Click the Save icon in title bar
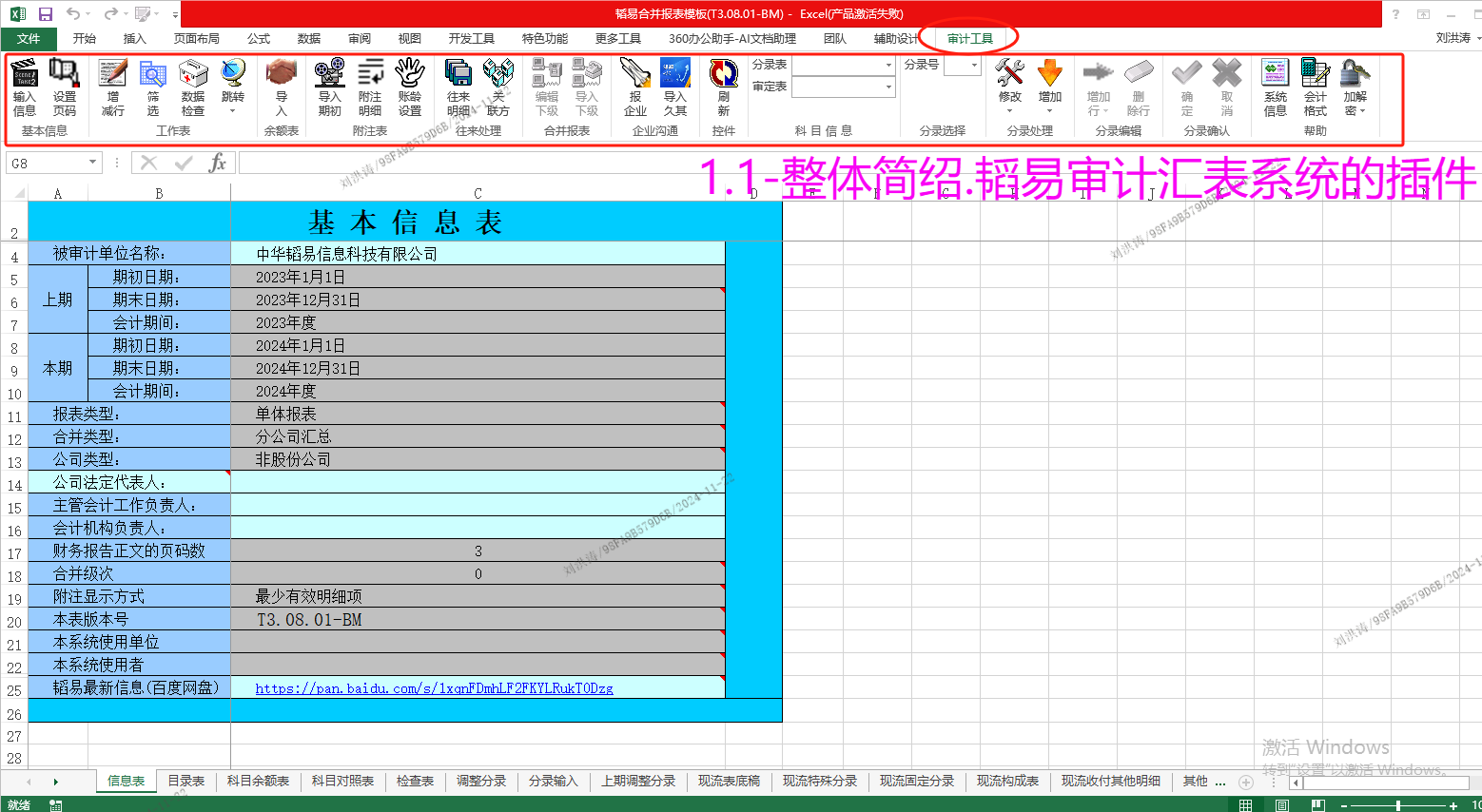This screenshot has width=1482, height=812. [45, 14]
